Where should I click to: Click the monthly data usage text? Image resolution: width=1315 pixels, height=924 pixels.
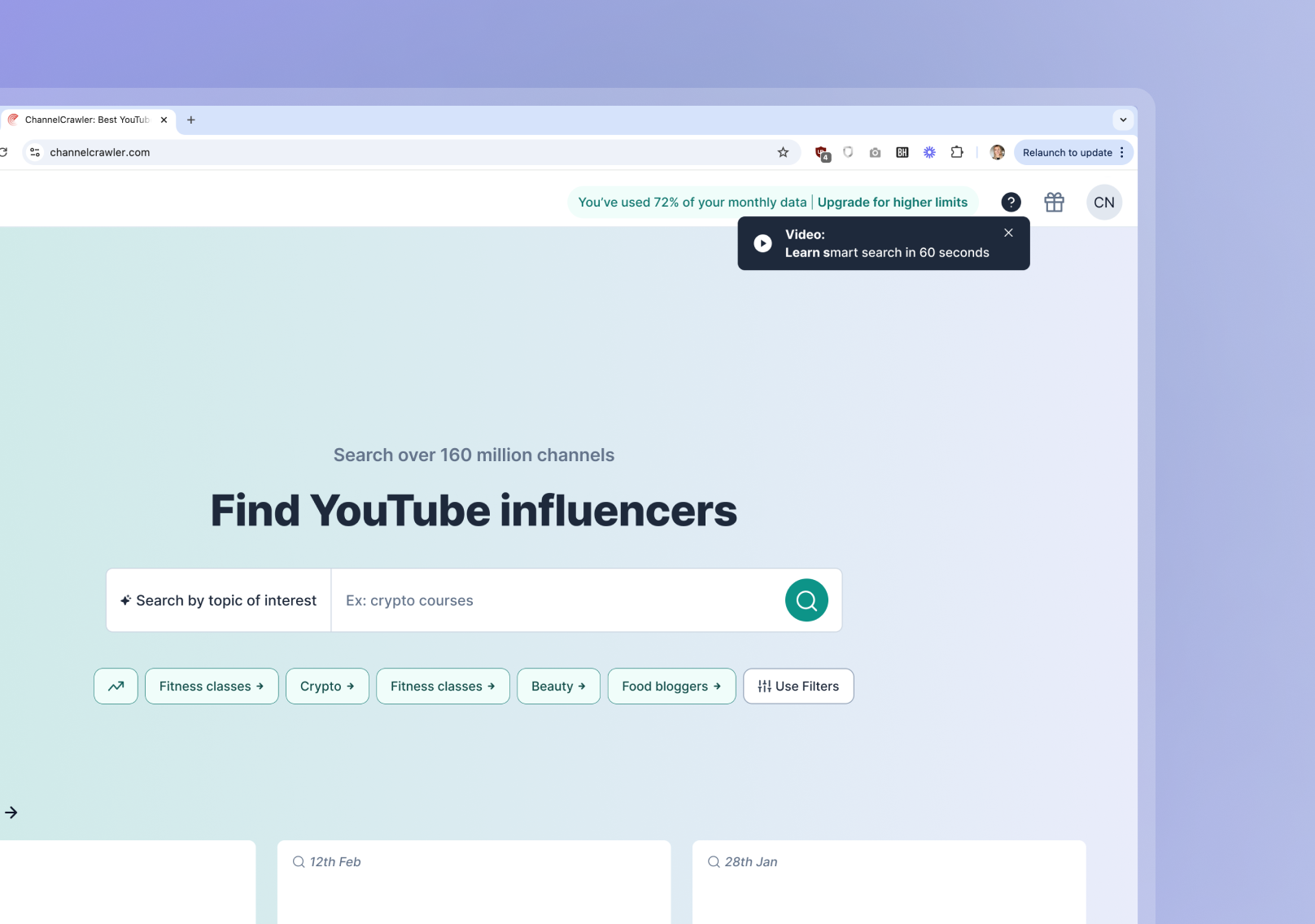point(692,203)
